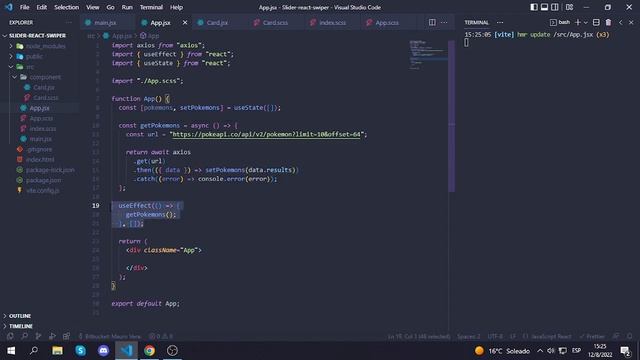Open Discord from the taskbar
The image size is (640, 360).
(x=103, y=351)
